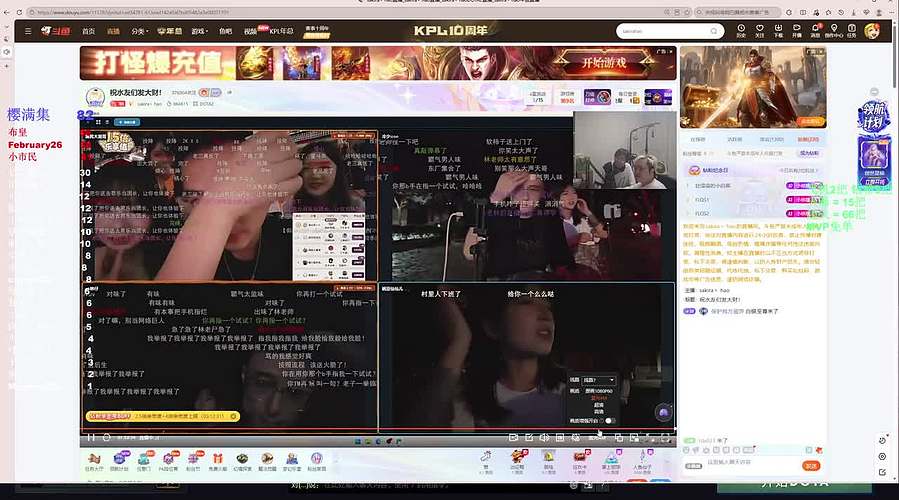Open 任务大厅 in the gift bar
Viewport: 899px width, 500px height.
(94, 461)
